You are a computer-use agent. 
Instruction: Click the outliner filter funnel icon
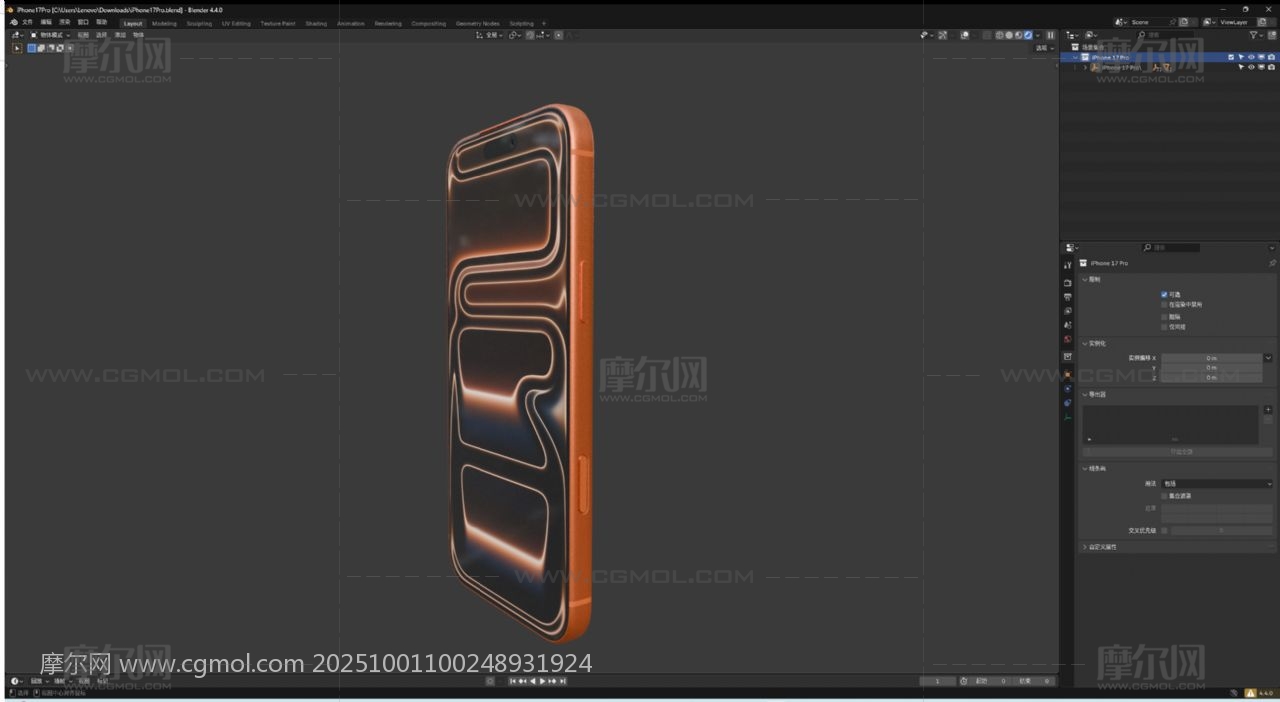click(x=1254, y=35)
